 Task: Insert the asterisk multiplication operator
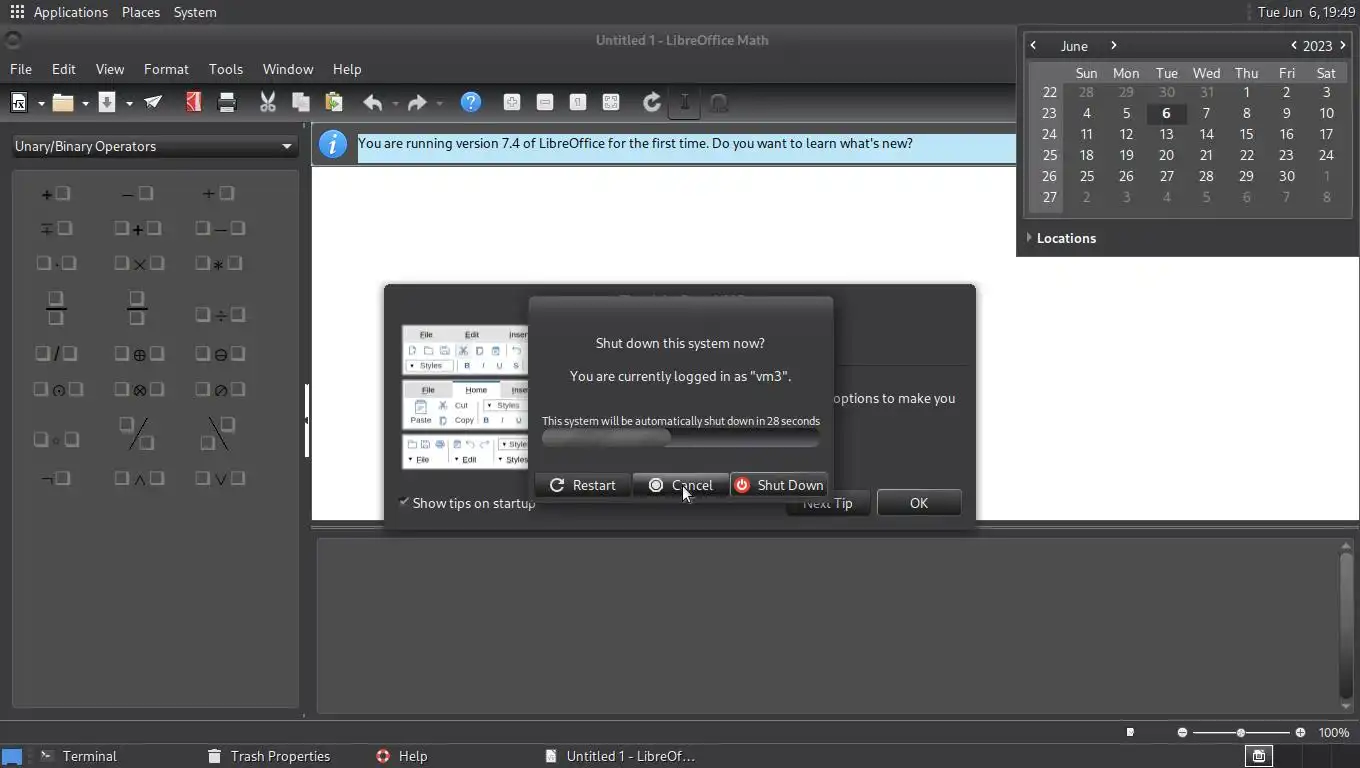[220, 263]
